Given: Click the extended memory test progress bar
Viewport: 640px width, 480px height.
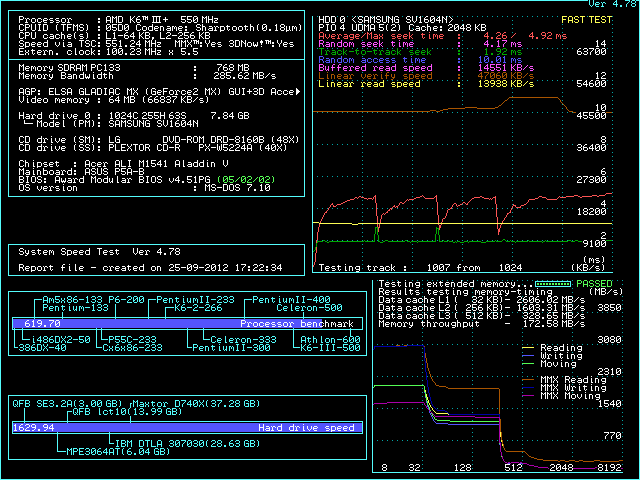Looking at the screenshot, I should click(553, 284).
